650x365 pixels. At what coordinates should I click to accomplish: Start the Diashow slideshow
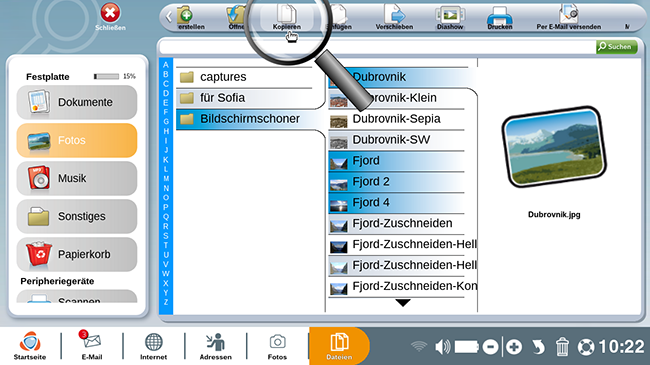click(x=450, y=17)
